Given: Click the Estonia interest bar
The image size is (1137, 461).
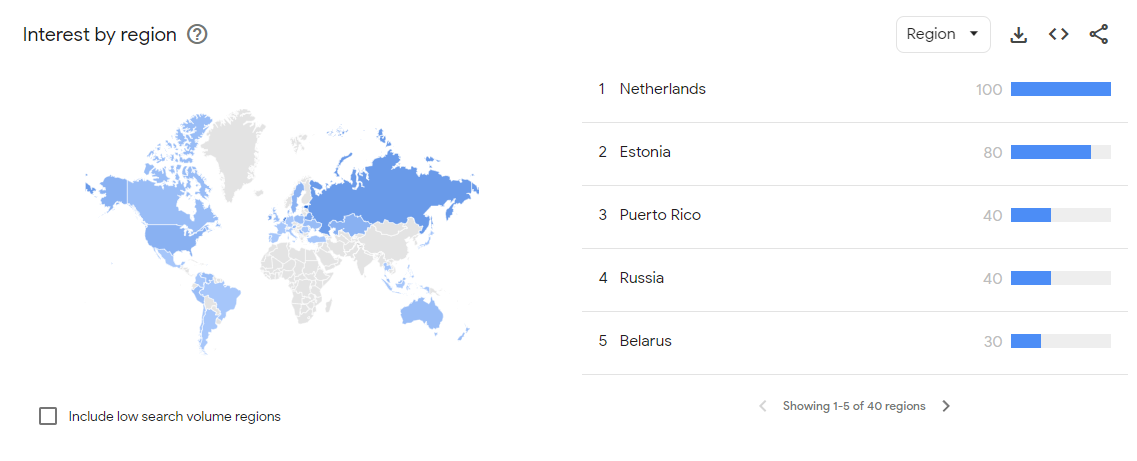Looking at the screenshot, I should [x=1050, y=152].
